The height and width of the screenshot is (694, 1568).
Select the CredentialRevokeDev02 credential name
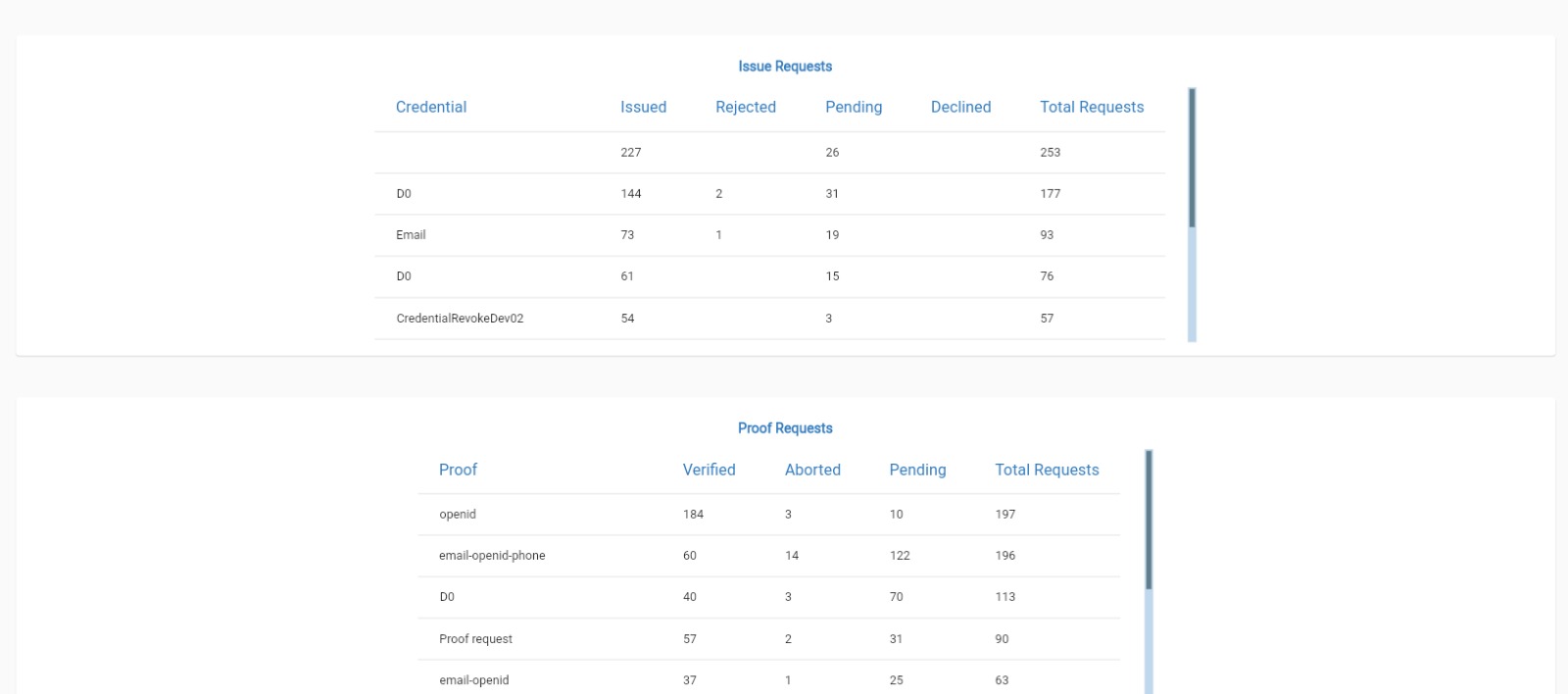460,318
